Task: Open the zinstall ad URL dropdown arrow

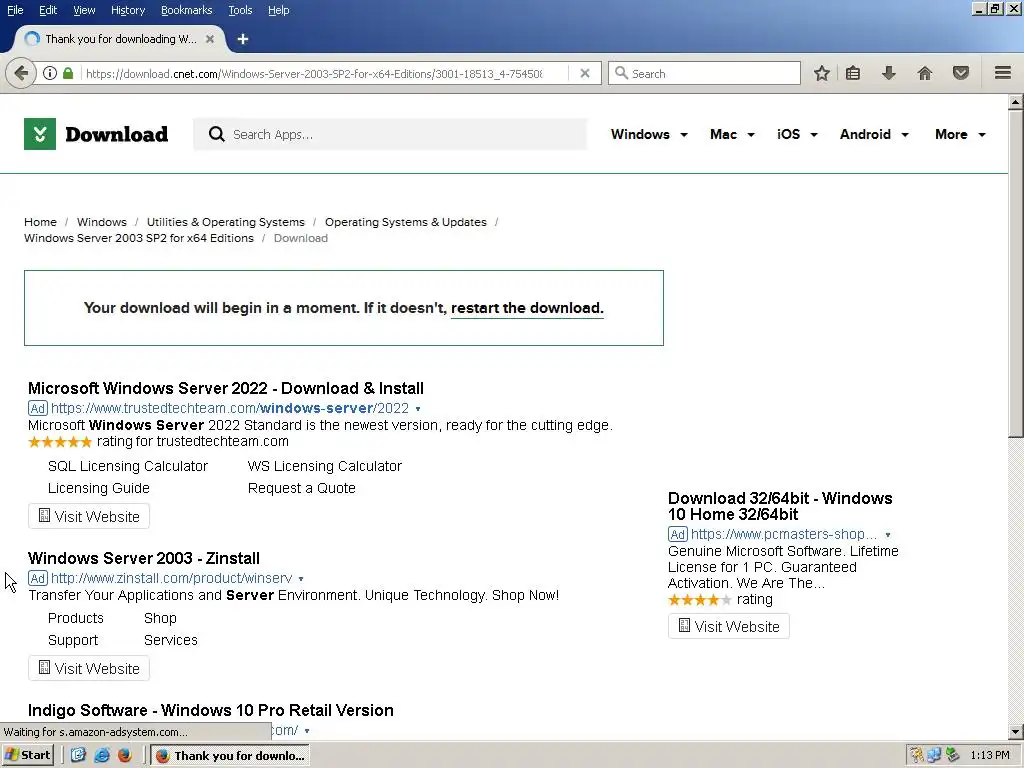Action: click(301, 579)
